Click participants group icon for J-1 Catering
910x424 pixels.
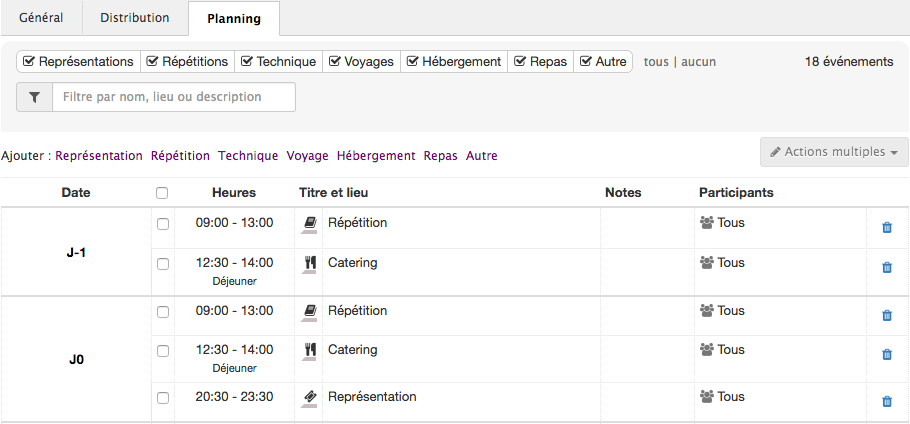tap(706, 263)
